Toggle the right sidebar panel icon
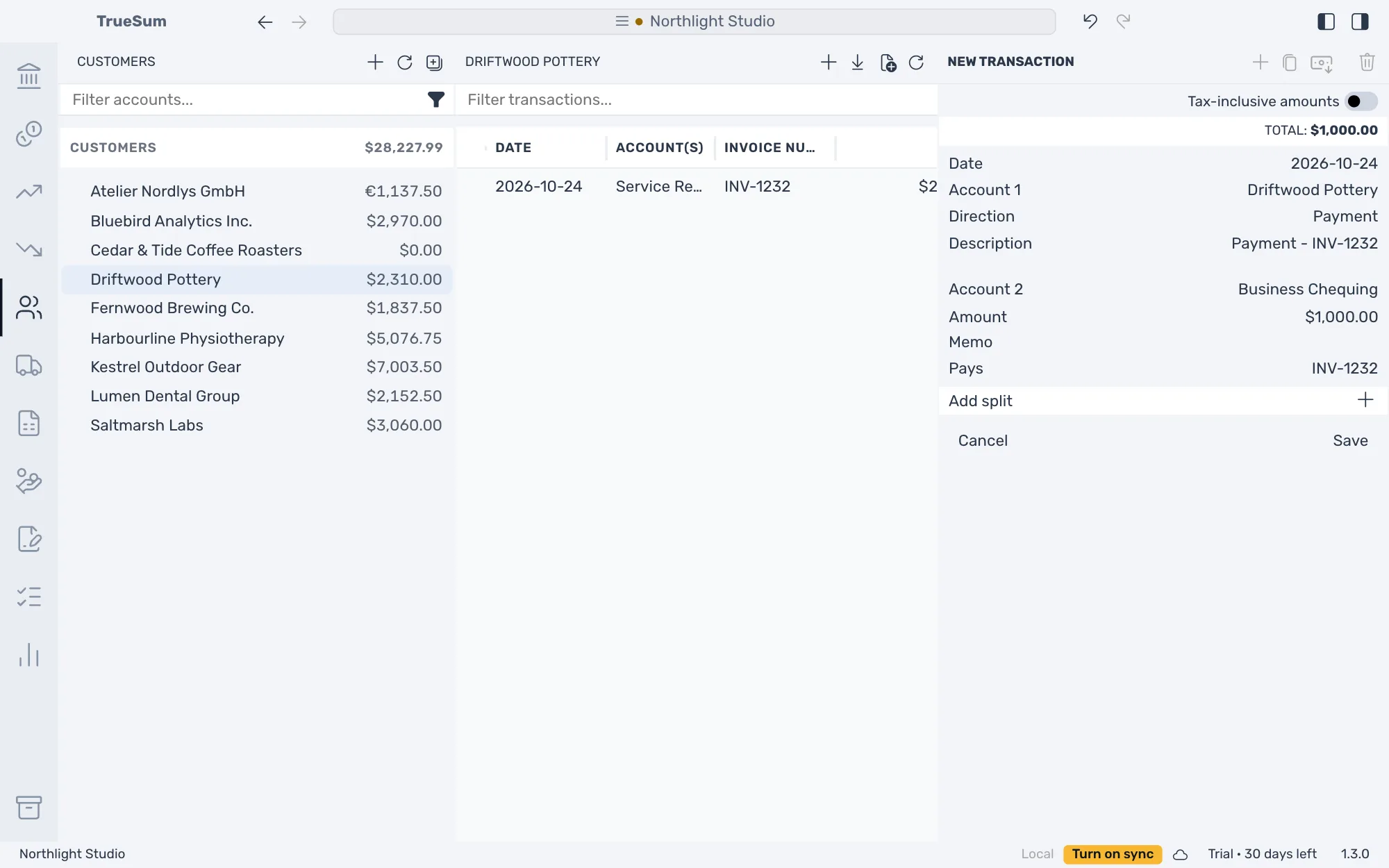1389x868 pixels. 1360,22
